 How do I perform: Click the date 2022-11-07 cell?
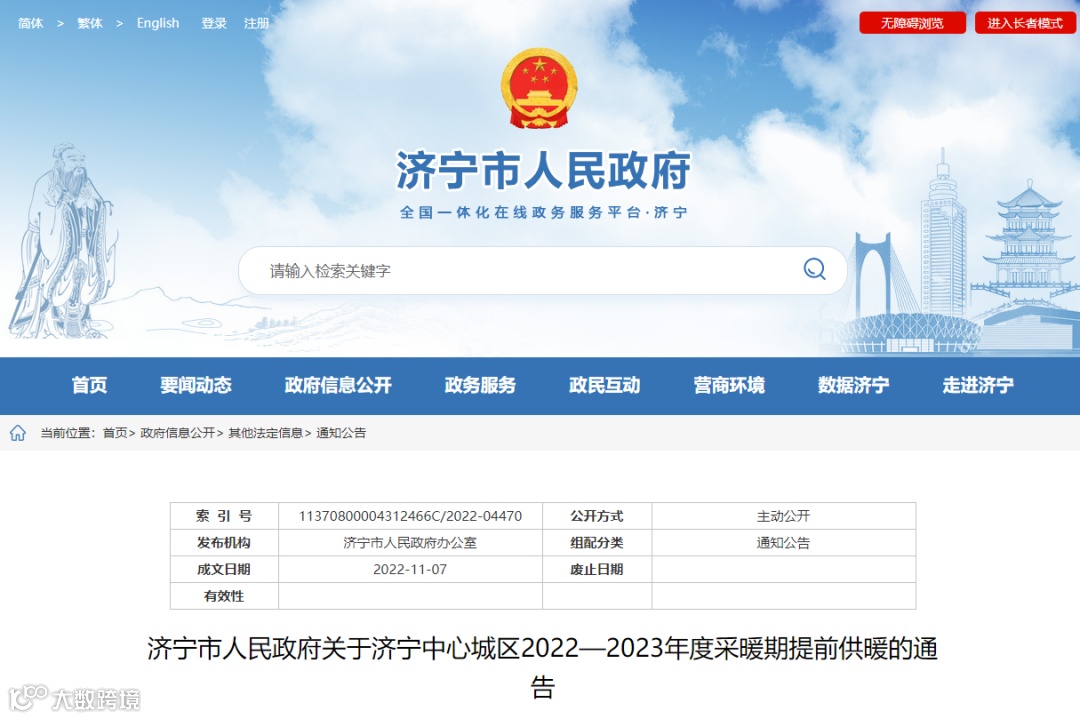click(x=411, y=570)
